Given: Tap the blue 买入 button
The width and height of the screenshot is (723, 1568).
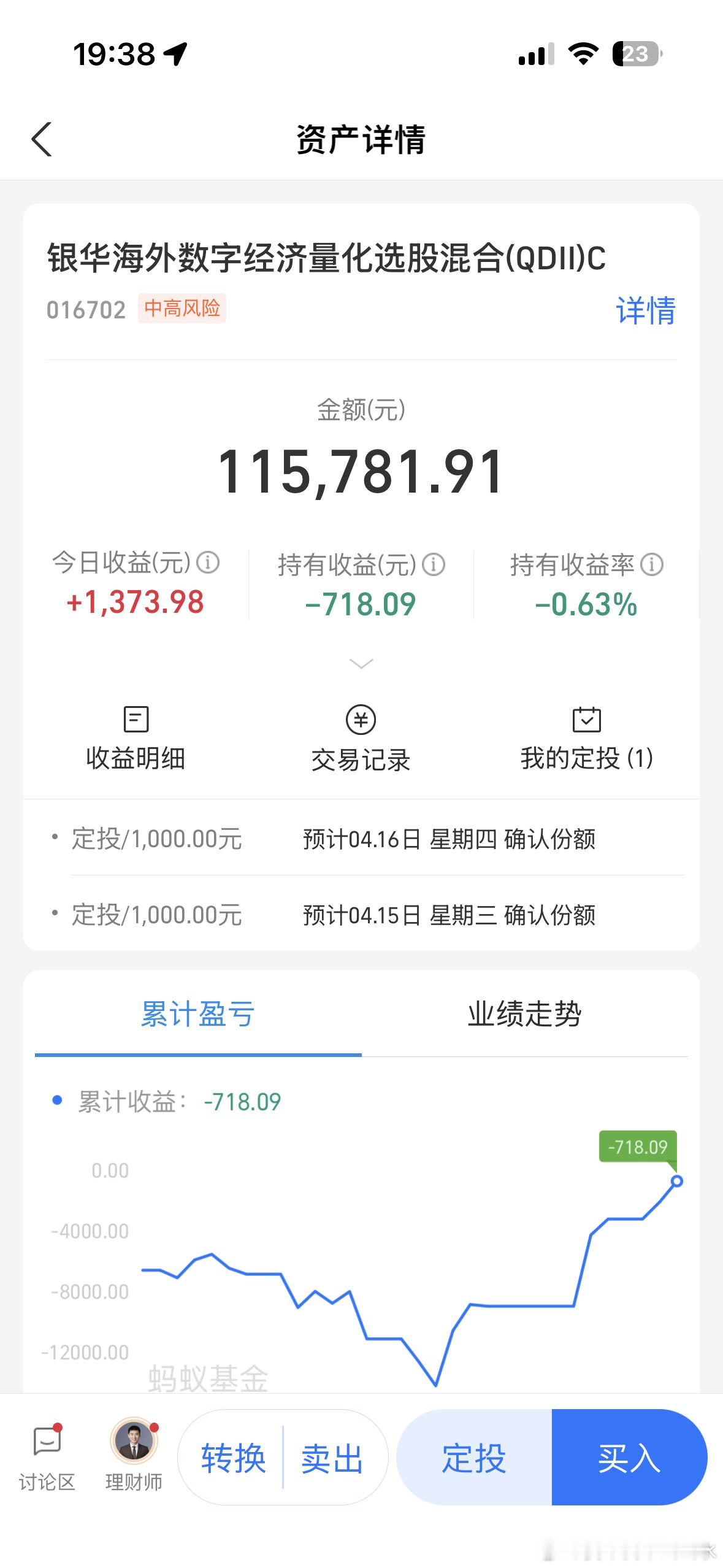Looking at the screenshot, I should click(630, 1458).
